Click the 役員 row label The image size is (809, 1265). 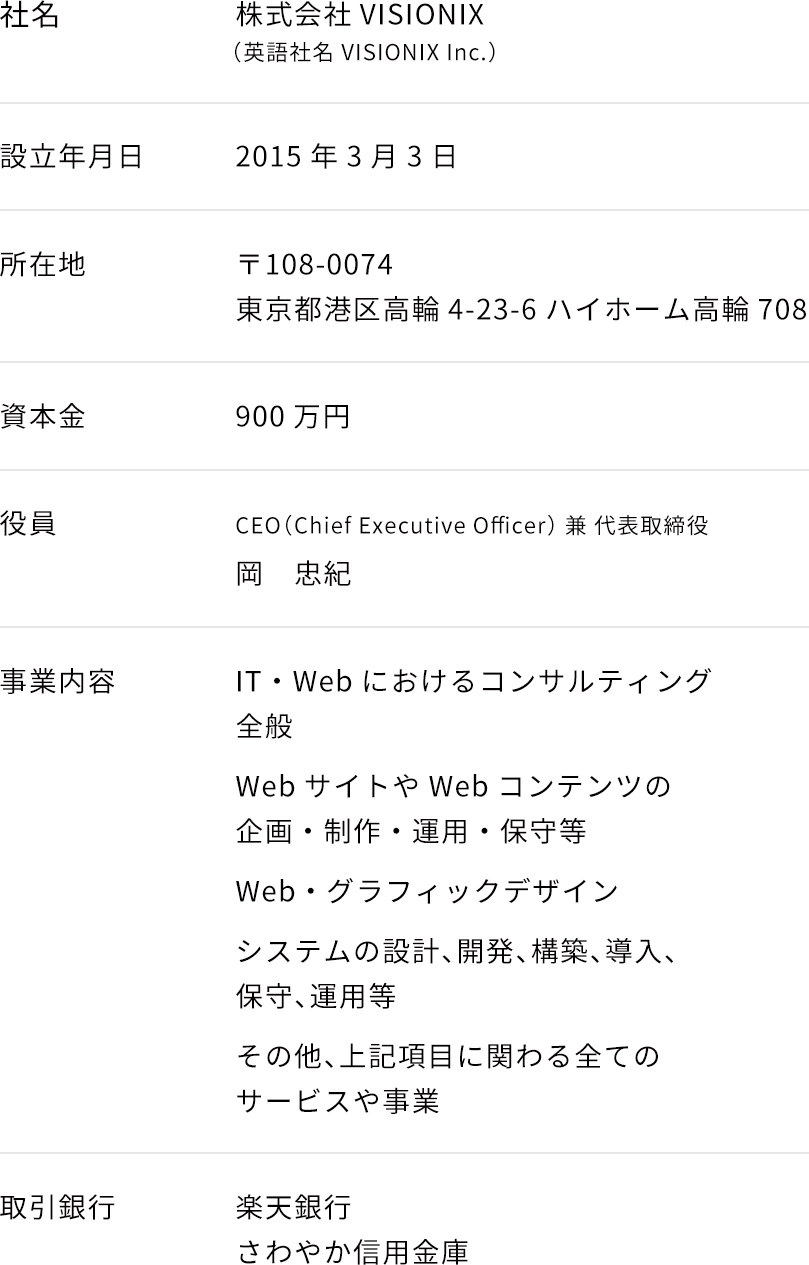[x=29, y=523]
